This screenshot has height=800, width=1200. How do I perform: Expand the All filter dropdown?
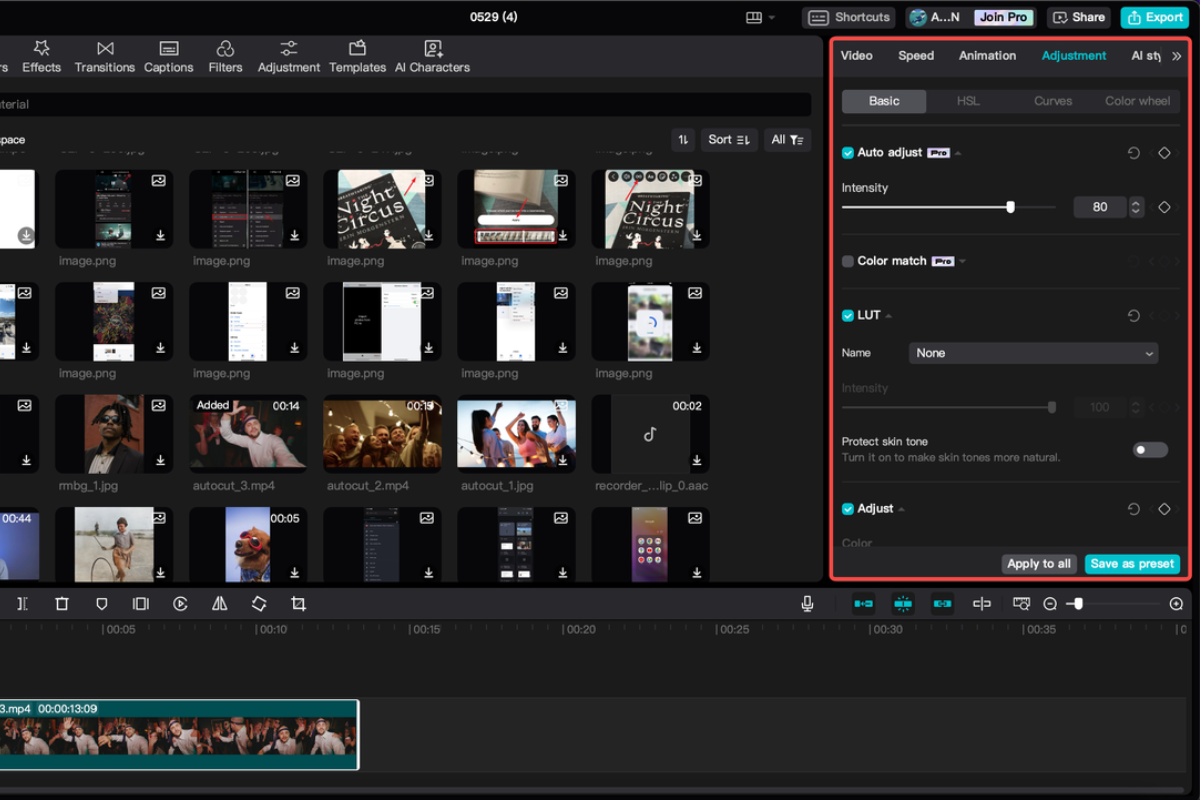[x=786, y=140]
